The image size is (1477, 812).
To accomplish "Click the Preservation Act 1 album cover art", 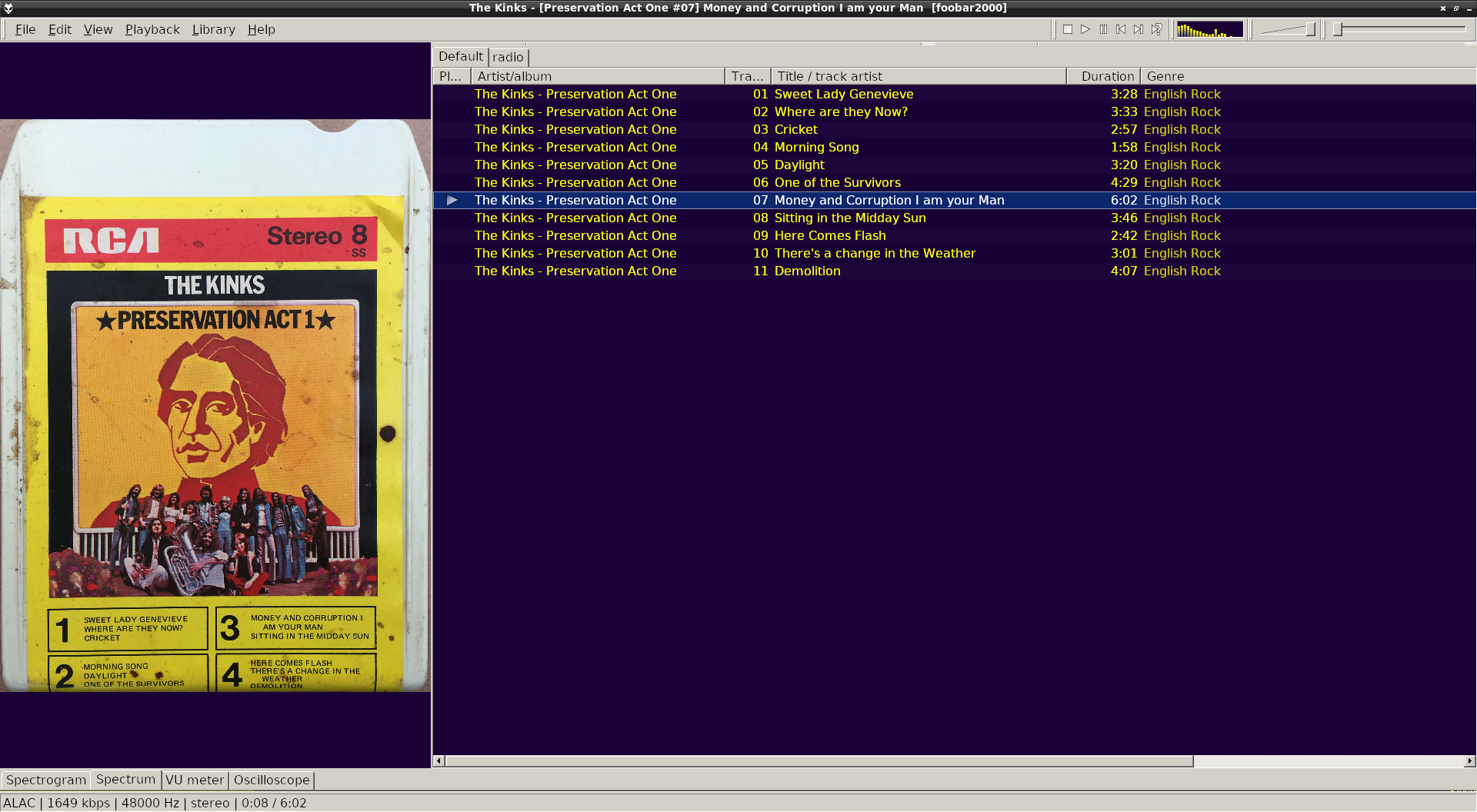I will (215, 405).
